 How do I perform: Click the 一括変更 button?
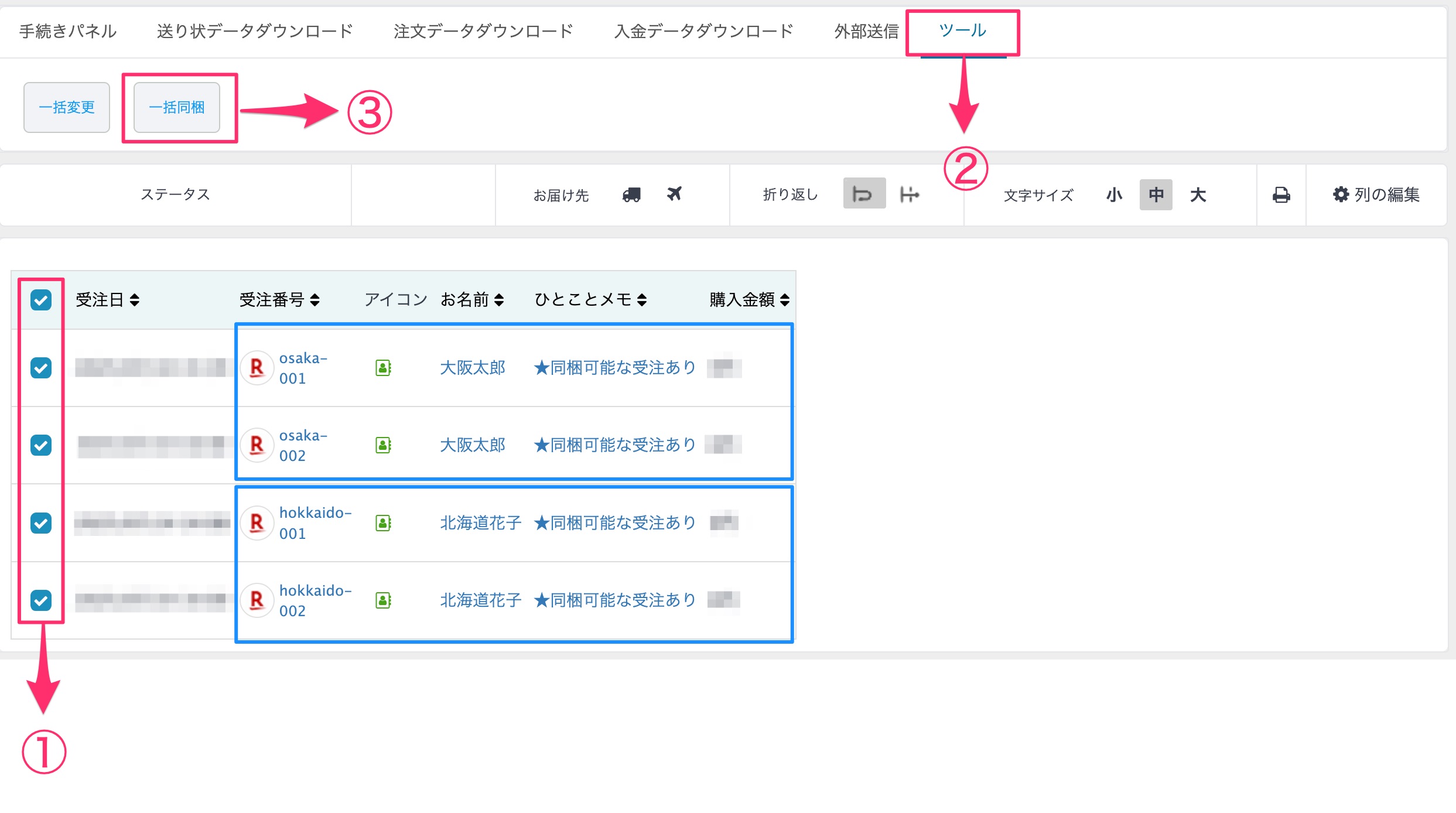67,107
